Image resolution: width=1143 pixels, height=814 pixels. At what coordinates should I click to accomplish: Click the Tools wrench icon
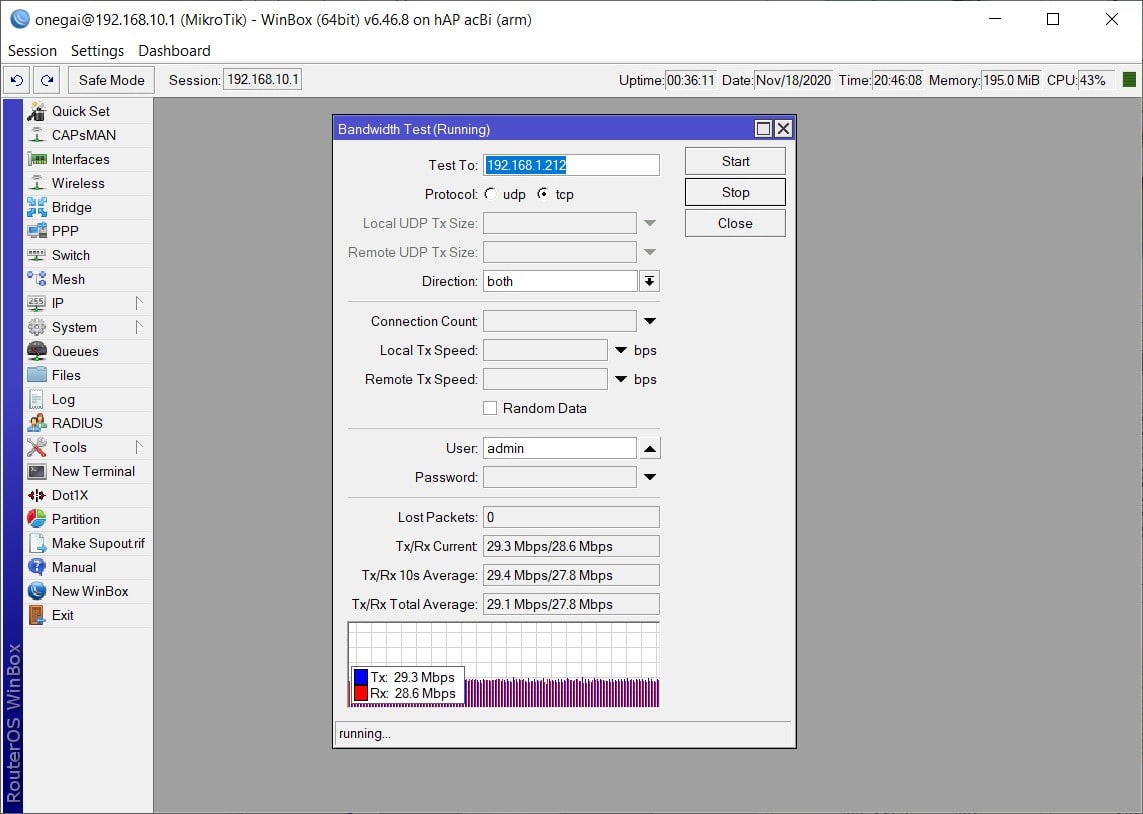pos(36,447)
